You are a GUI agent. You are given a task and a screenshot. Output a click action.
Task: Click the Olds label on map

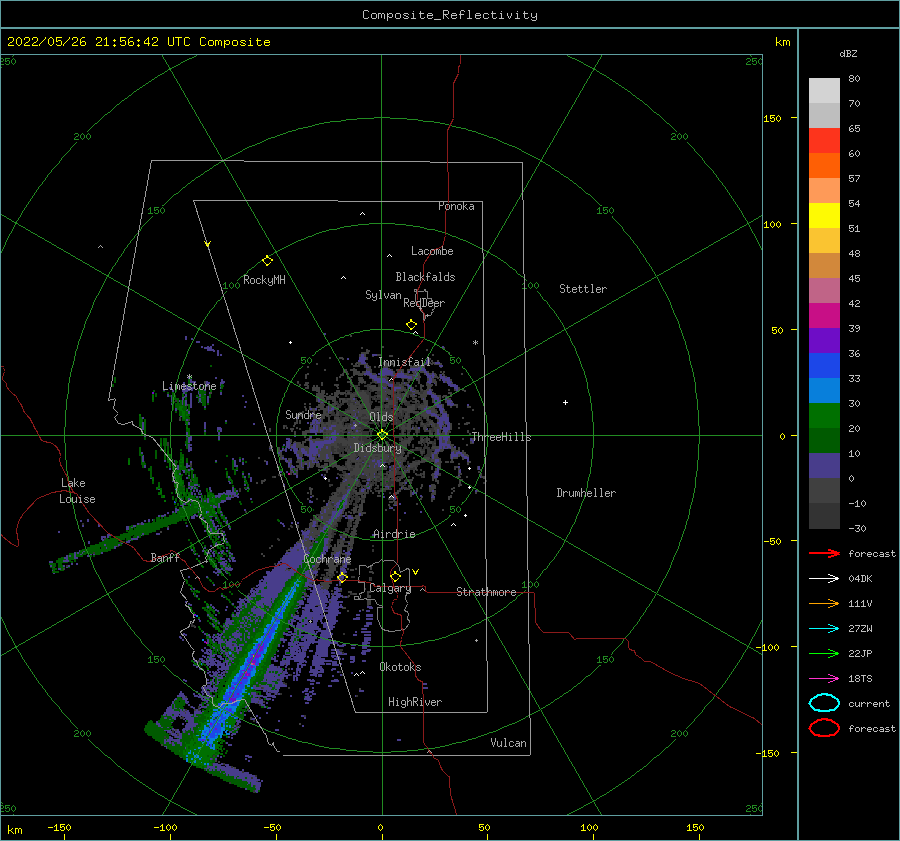pos(381,417)
